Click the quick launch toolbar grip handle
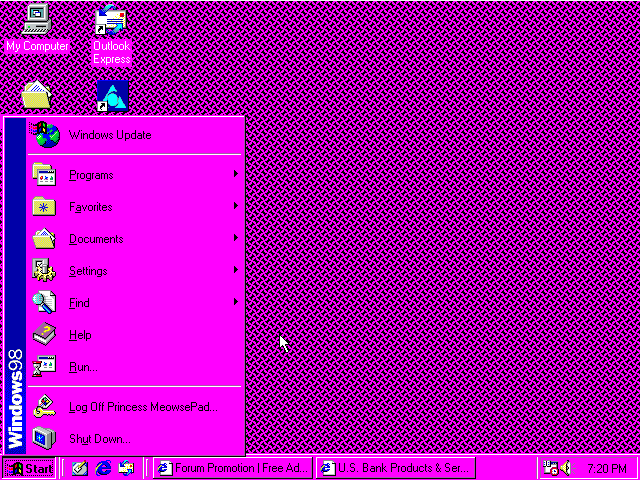This screenshot has width=640, height=480. 63,468
